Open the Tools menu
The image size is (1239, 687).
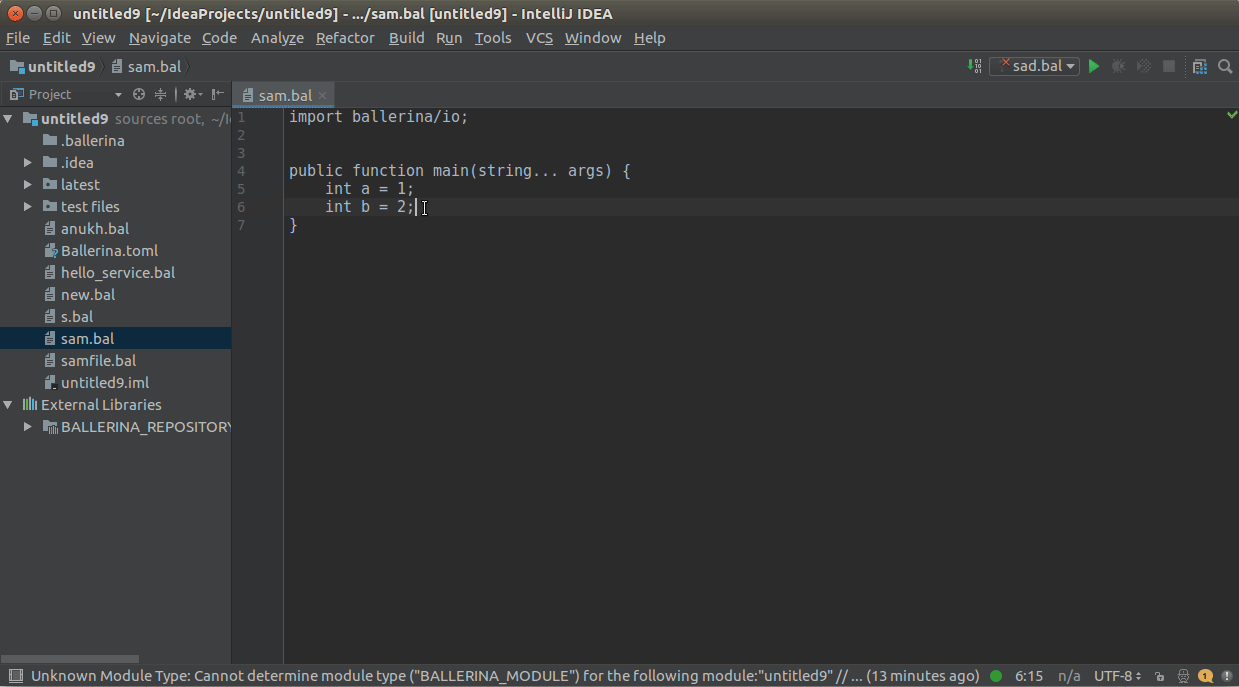[493, 38]
